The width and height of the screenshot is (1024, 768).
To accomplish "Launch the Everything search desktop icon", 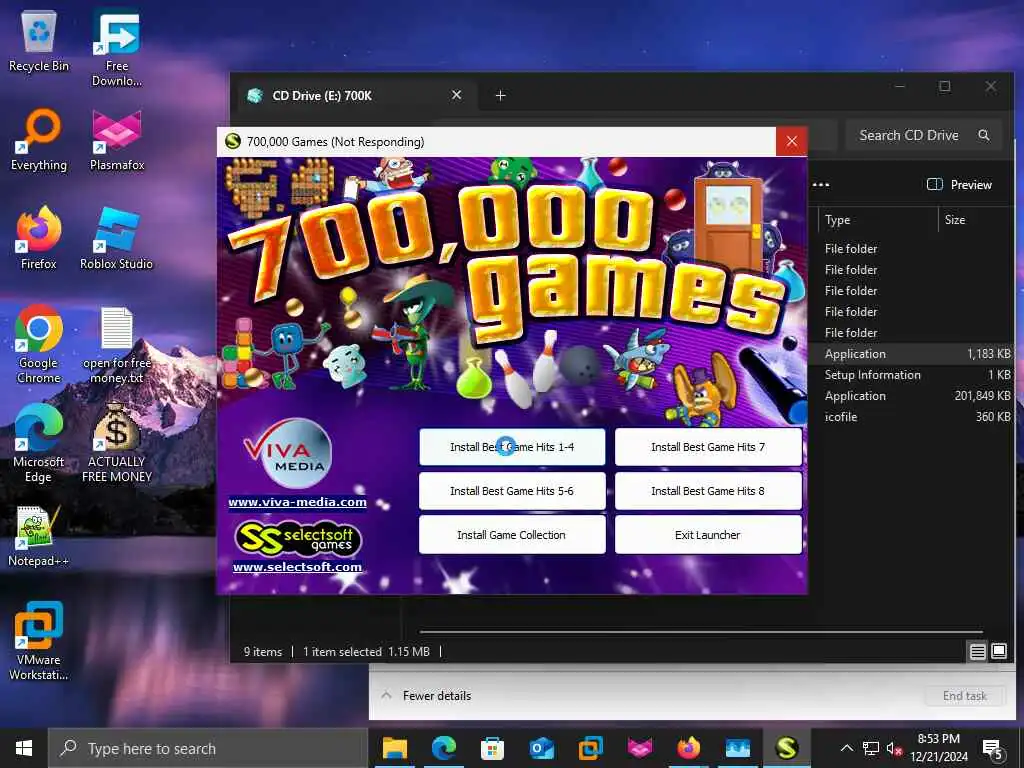I will [39, 140].
